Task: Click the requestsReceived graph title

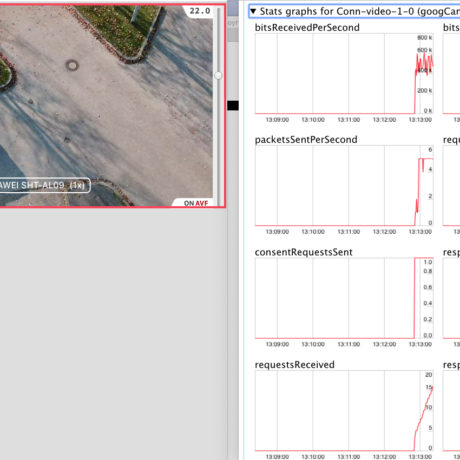Action: tap(295, 365)
